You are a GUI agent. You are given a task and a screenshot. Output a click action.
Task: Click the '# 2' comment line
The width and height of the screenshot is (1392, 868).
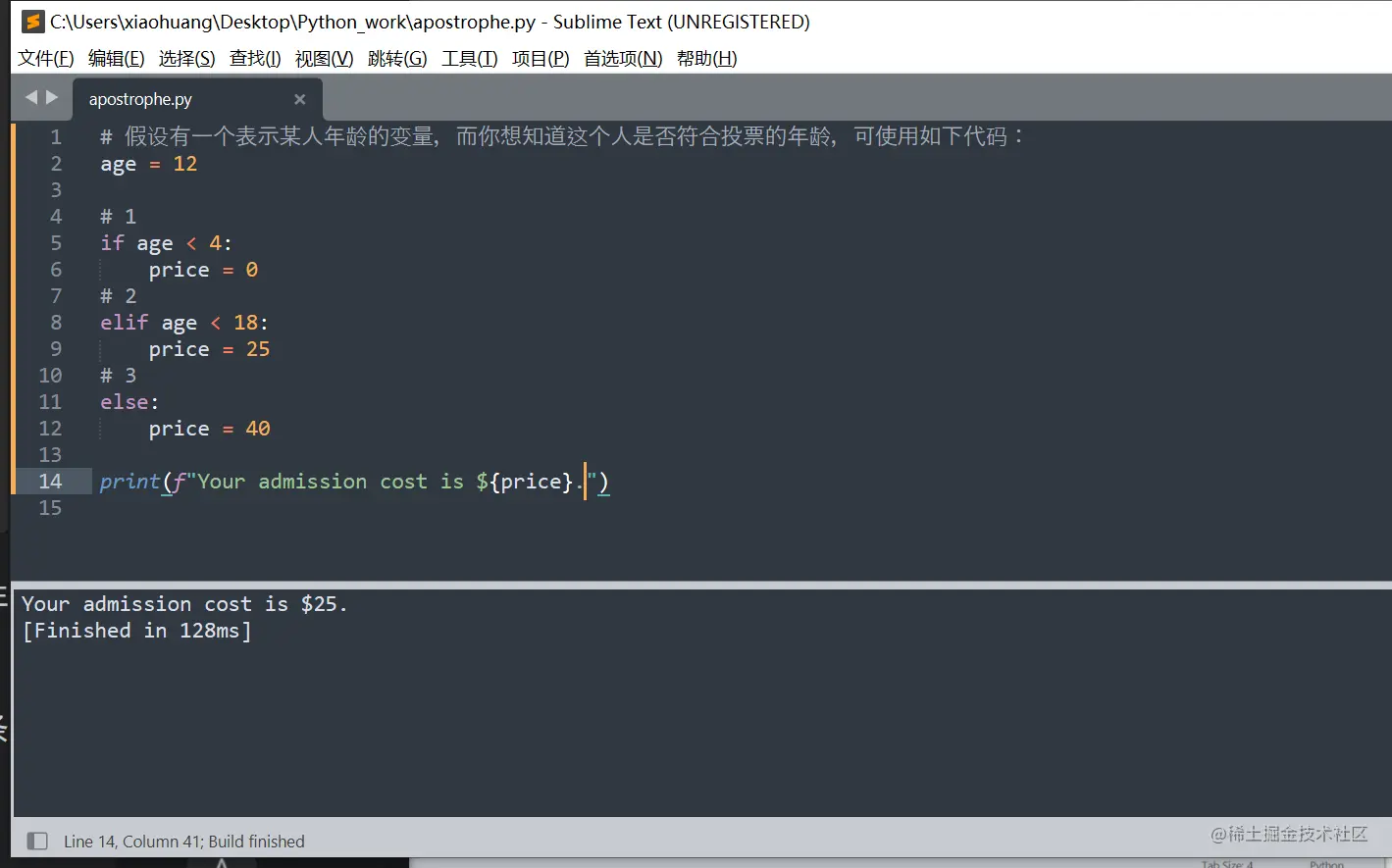[118, 296]
